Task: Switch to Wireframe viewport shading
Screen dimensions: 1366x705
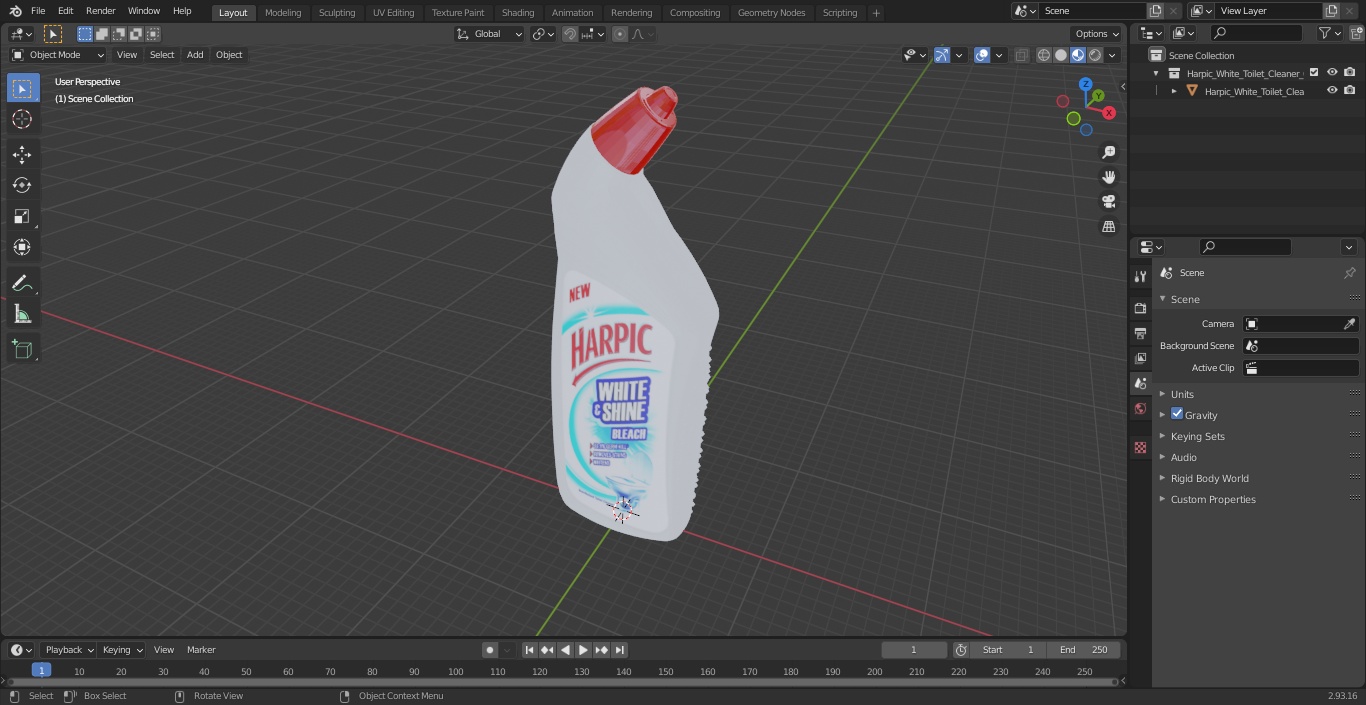Action: pos(1044,55)
